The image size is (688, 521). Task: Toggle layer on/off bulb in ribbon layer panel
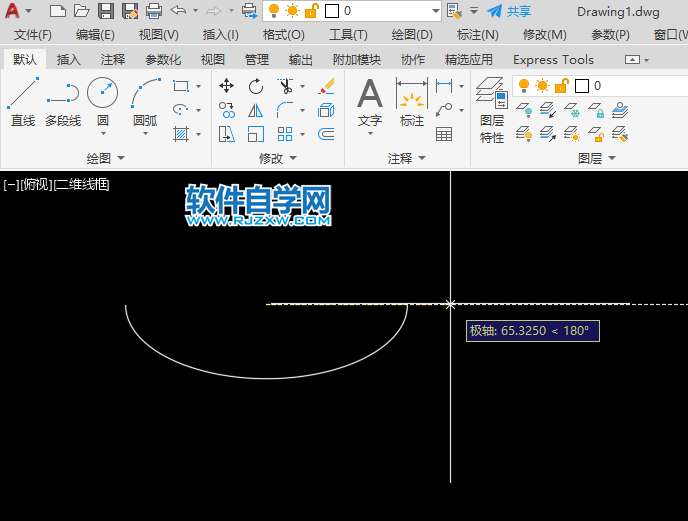point(523,86)
